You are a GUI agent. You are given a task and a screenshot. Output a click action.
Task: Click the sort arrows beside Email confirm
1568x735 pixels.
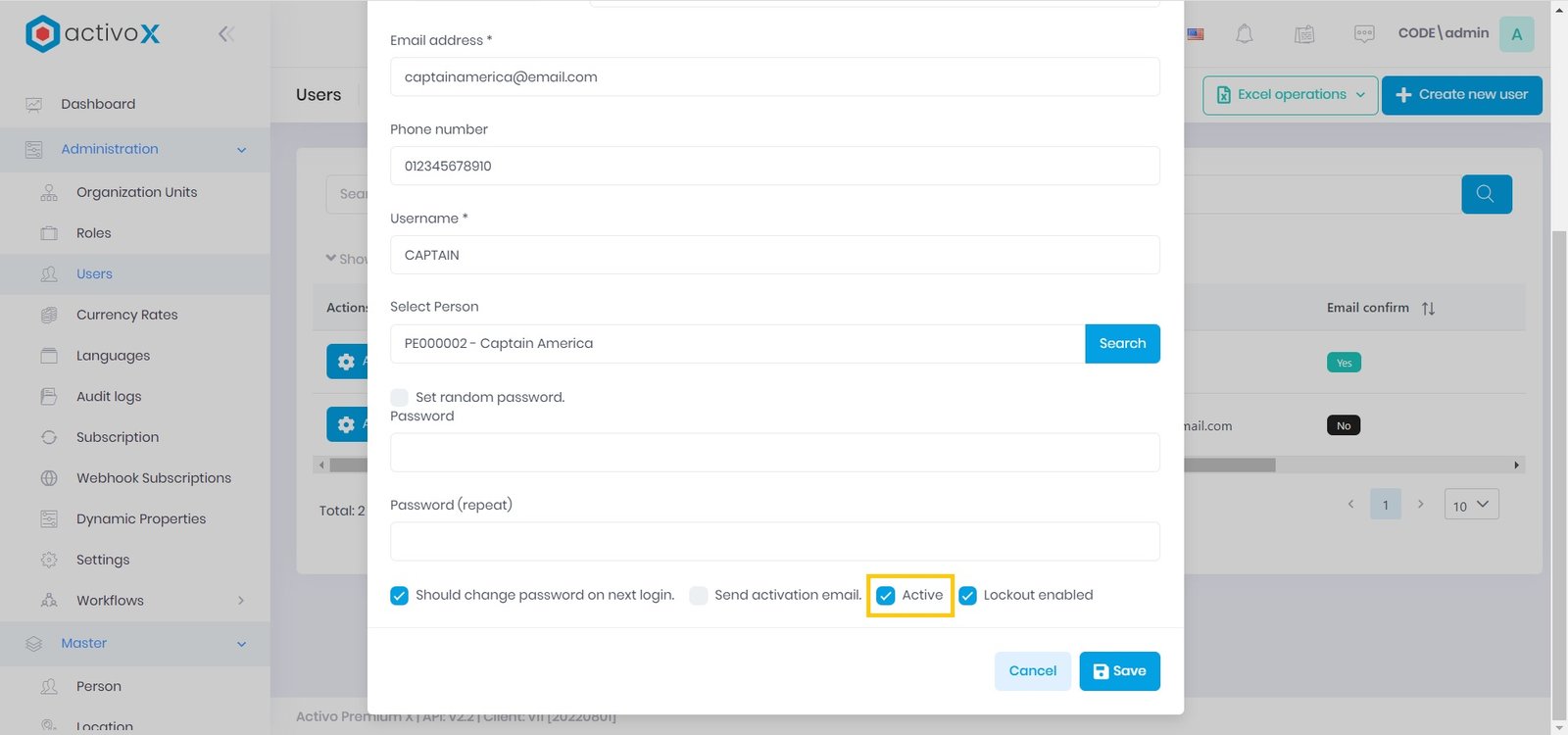pyautogui.click(x=1428, y=309)
